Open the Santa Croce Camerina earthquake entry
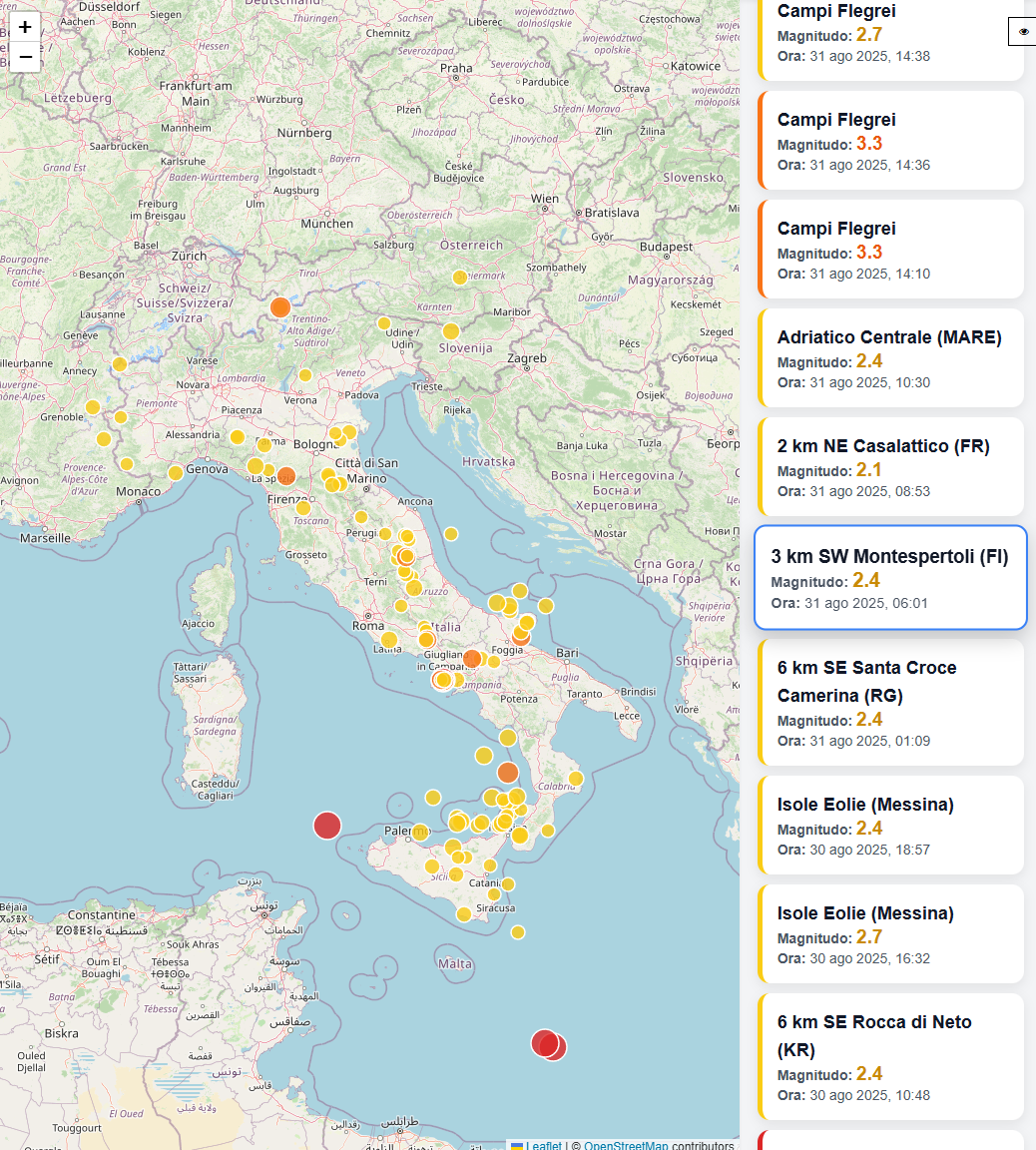The height and width of the screenshot is (1150, 1036). tap(890, 702)
